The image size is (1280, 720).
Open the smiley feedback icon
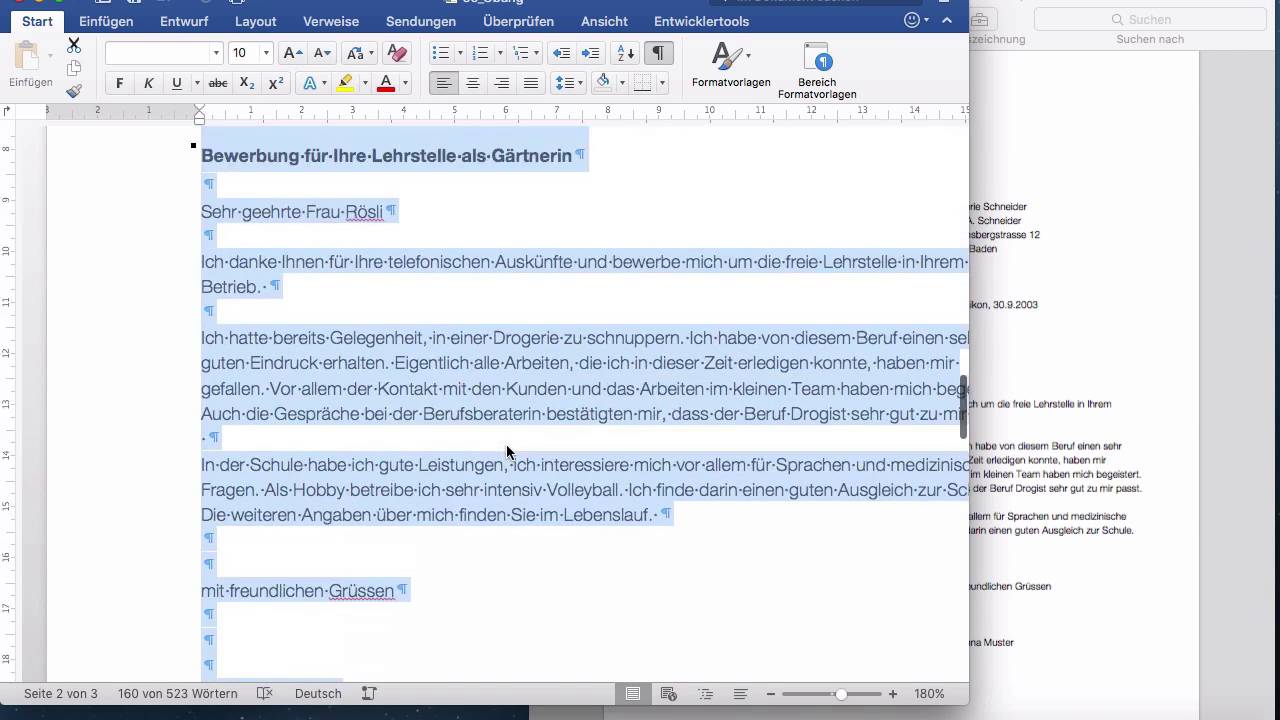[x=911, y=20]
